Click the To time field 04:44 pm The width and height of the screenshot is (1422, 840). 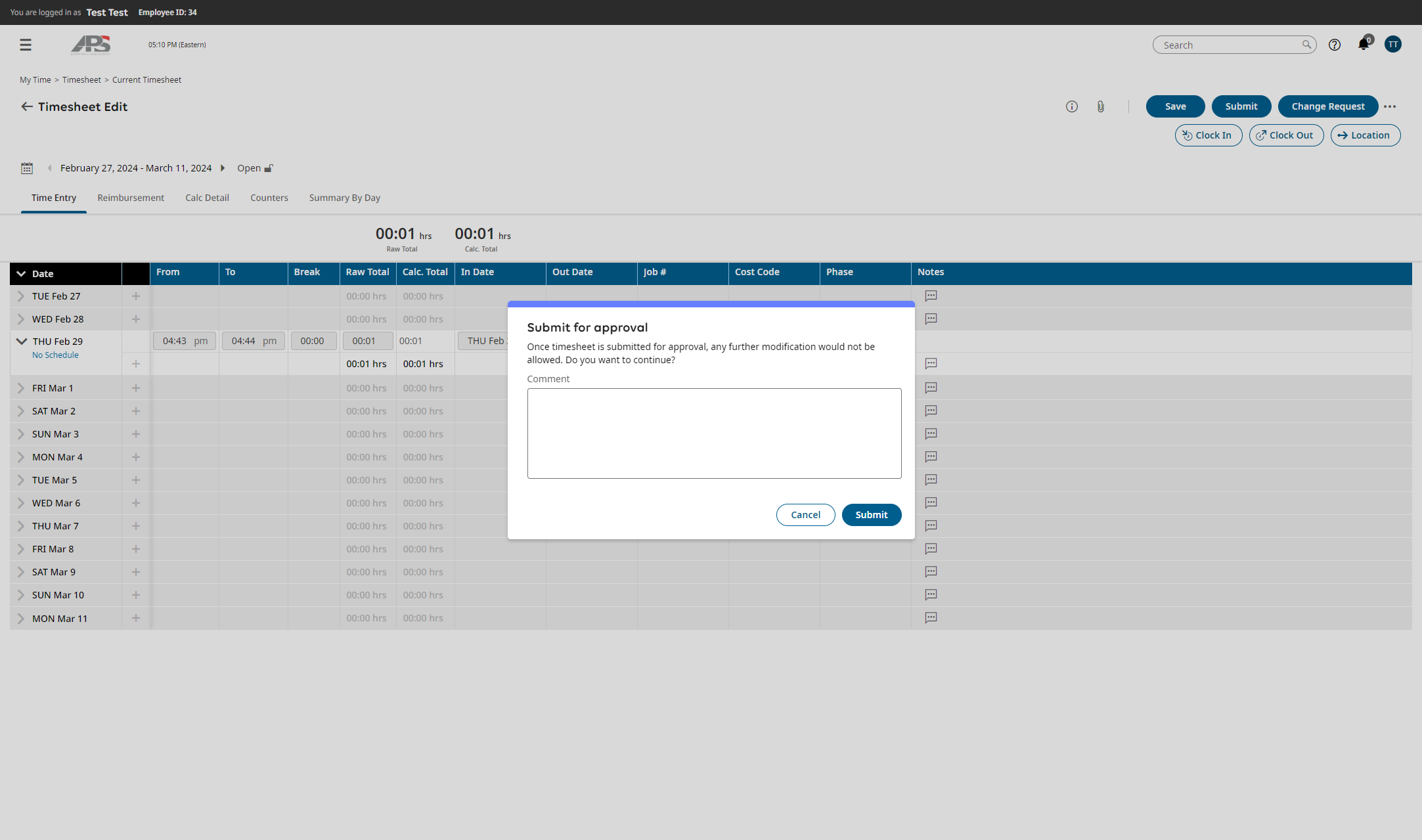(254, 341)
